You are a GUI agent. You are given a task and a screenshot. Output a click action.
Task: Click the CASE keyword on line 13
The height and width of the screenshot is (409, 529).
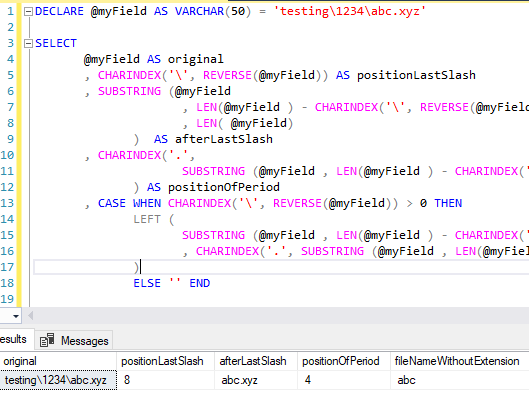click(x=112, y=203)
